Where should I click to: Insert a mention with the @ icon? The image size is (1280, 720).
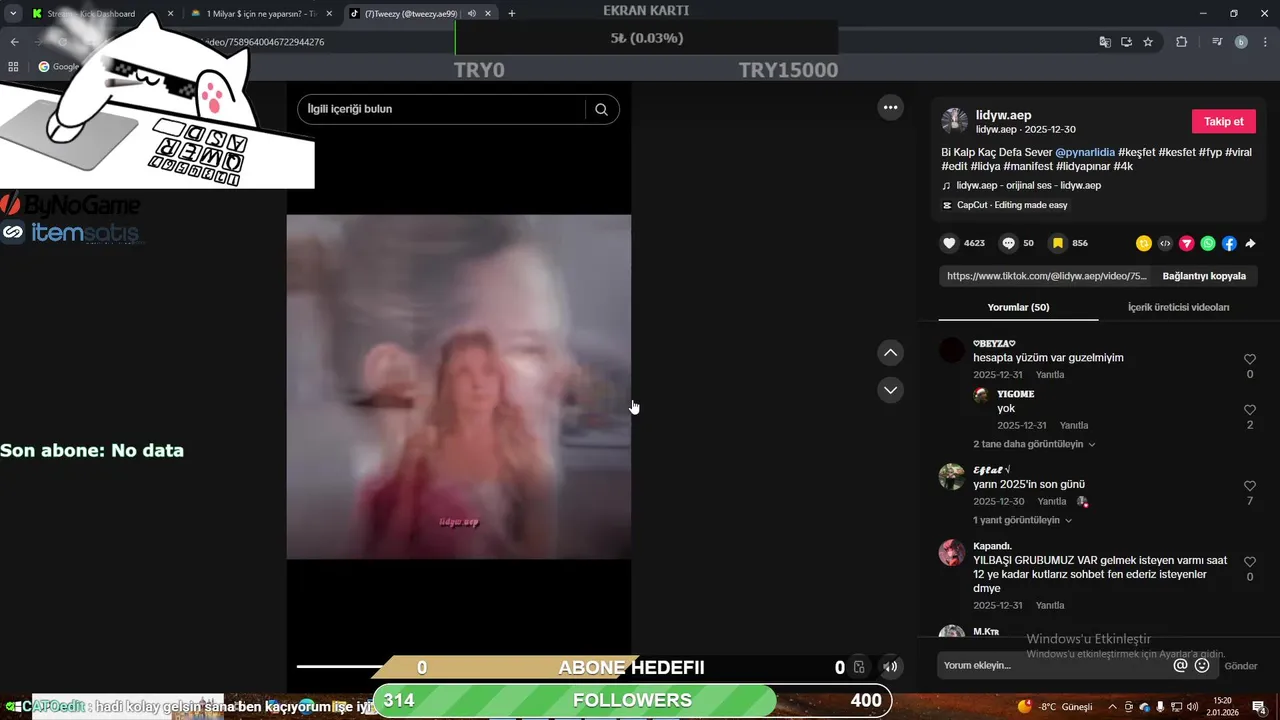tap(1180, 665)
